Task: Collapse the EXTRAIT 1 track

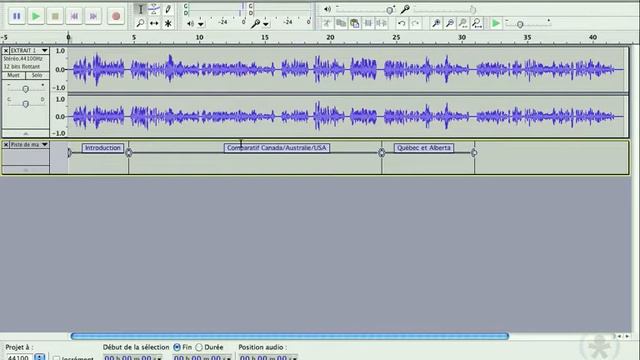Action: pyautogui.click(x=25, y=133)
